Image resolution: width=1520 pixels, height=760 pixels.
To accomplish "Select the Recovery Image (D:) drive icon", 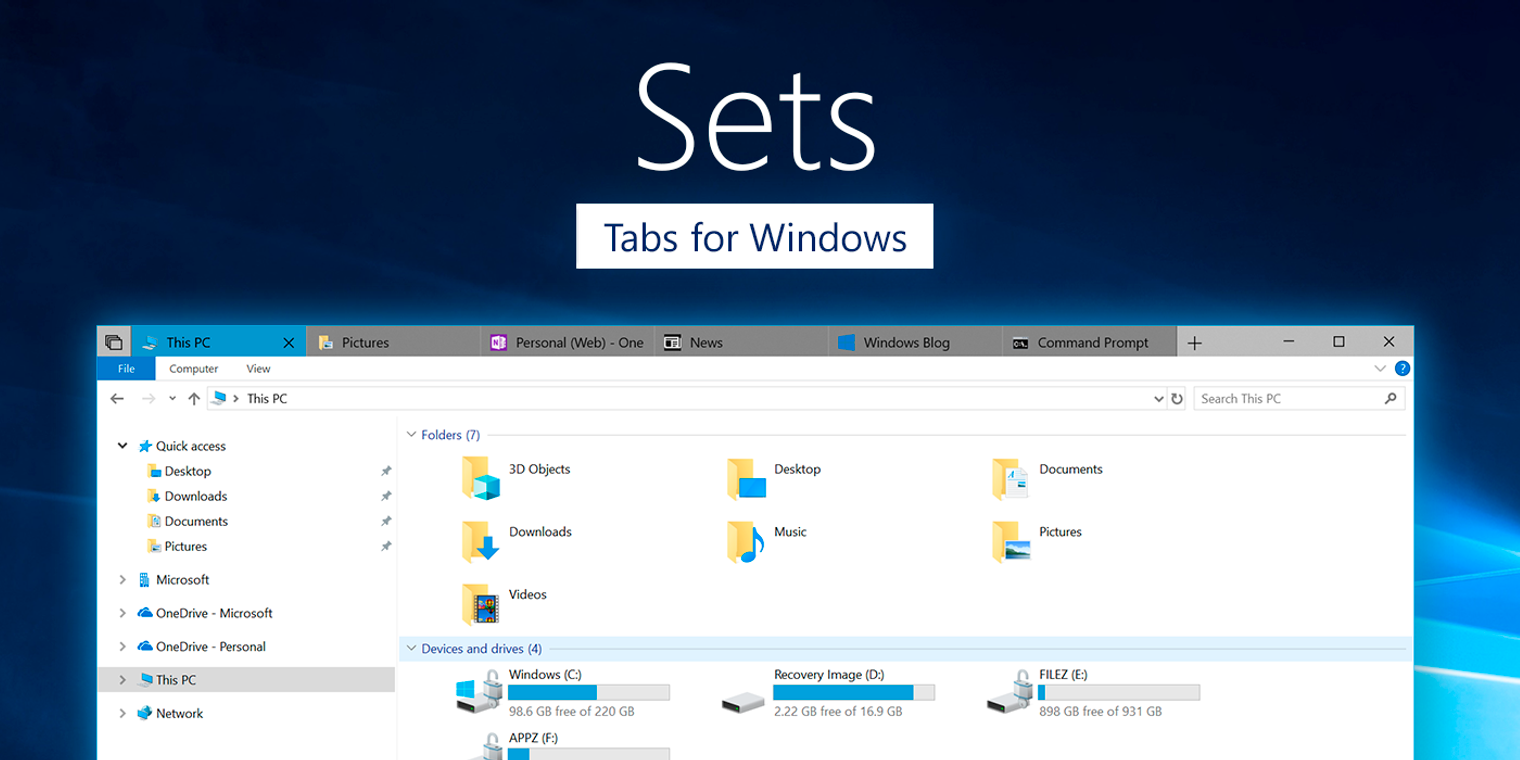I will (743, 702).
